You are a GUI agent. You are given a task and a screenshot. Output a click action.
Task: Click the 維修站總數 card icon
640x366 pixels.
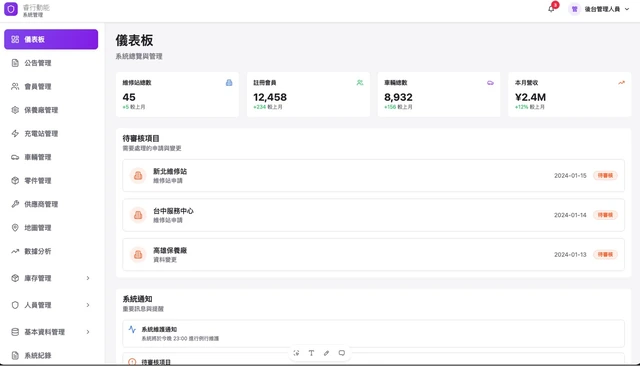[229, 83]
